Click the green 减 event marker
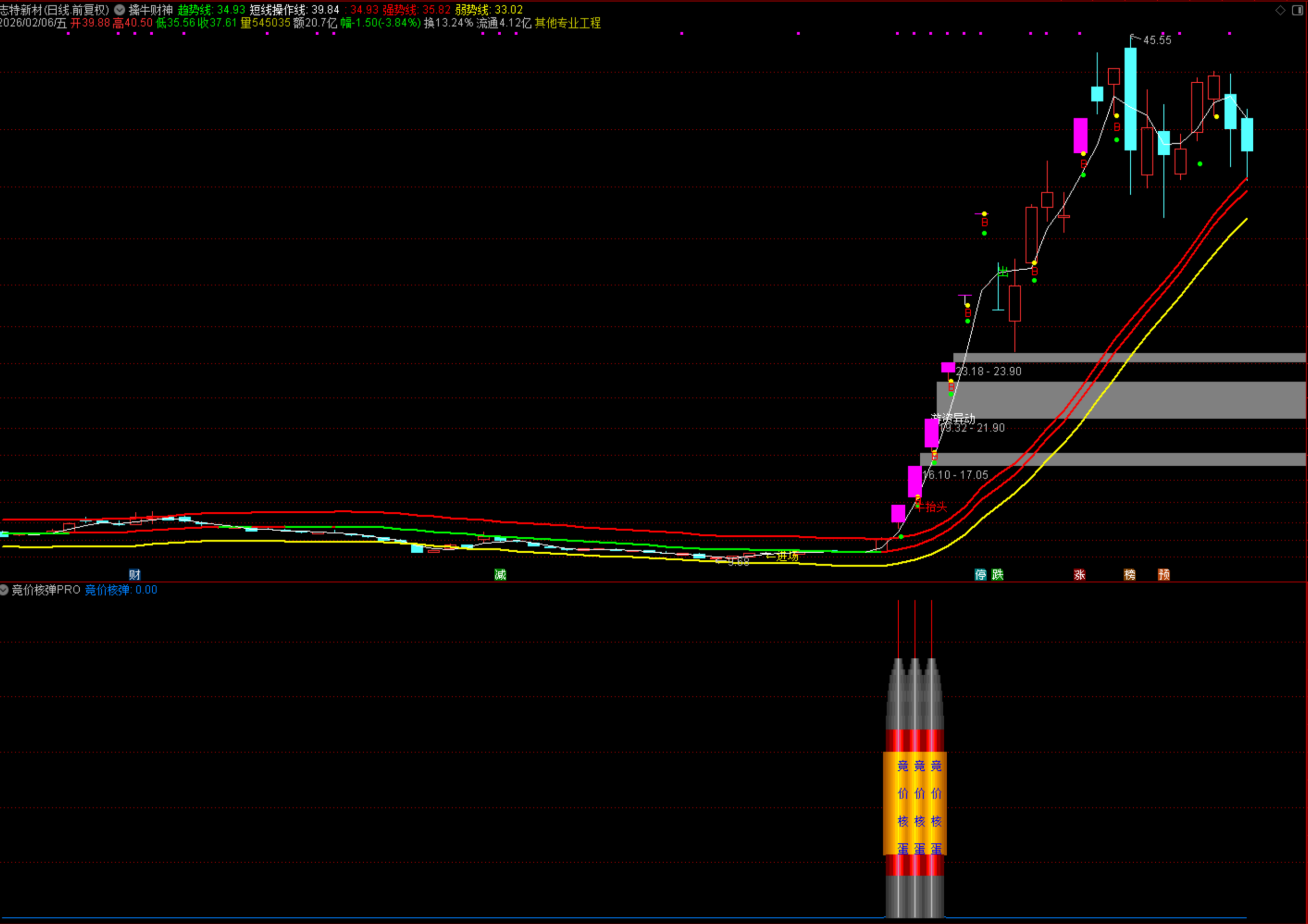The image size is (1308, 924). [x=500, y=574]
